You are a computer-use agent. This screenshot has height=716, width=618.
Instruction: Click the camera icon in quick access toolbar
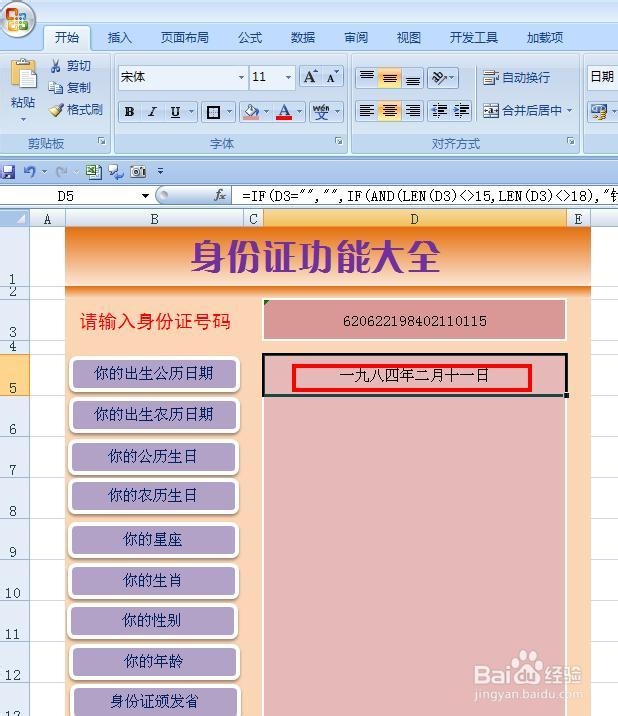(138, 172)
